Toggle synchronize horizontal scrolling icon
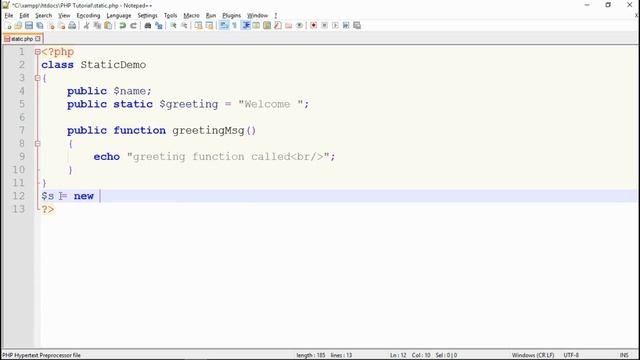Viewport: 640px width, 360px height. click(x=209, y=26)
